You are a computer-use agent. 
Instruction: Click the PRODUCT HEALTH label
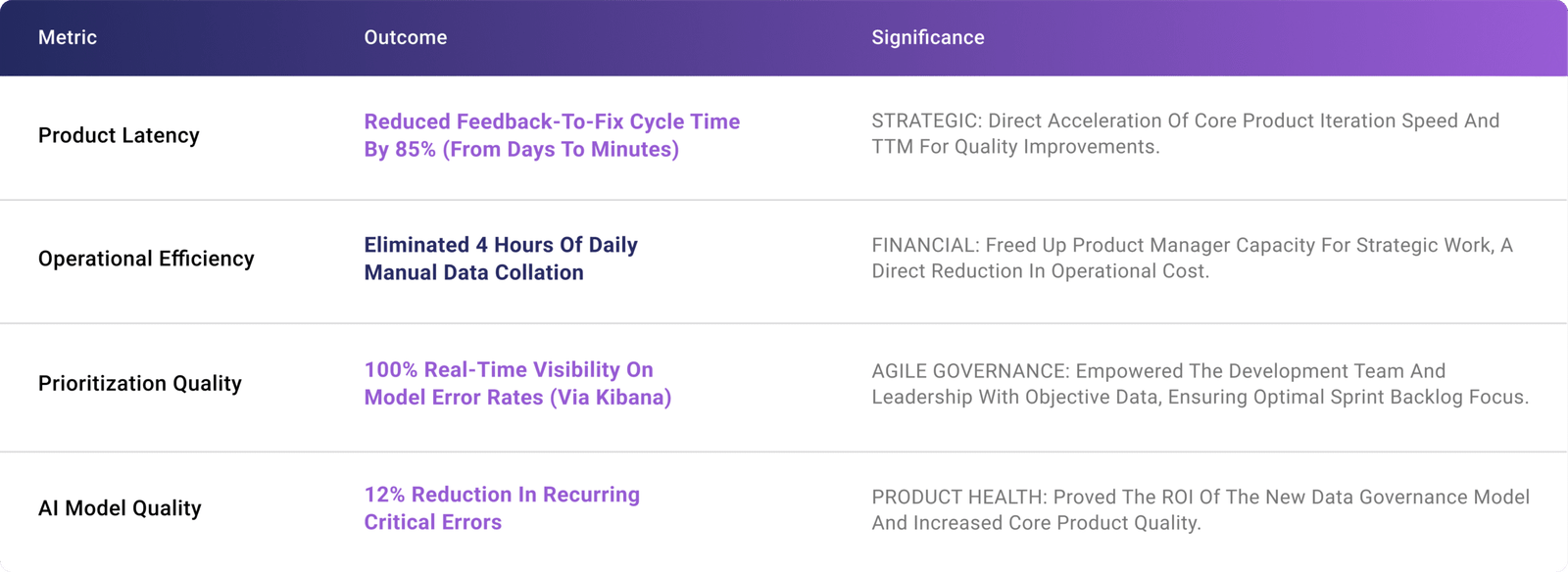pyautogui.click(x=958, y=497)
